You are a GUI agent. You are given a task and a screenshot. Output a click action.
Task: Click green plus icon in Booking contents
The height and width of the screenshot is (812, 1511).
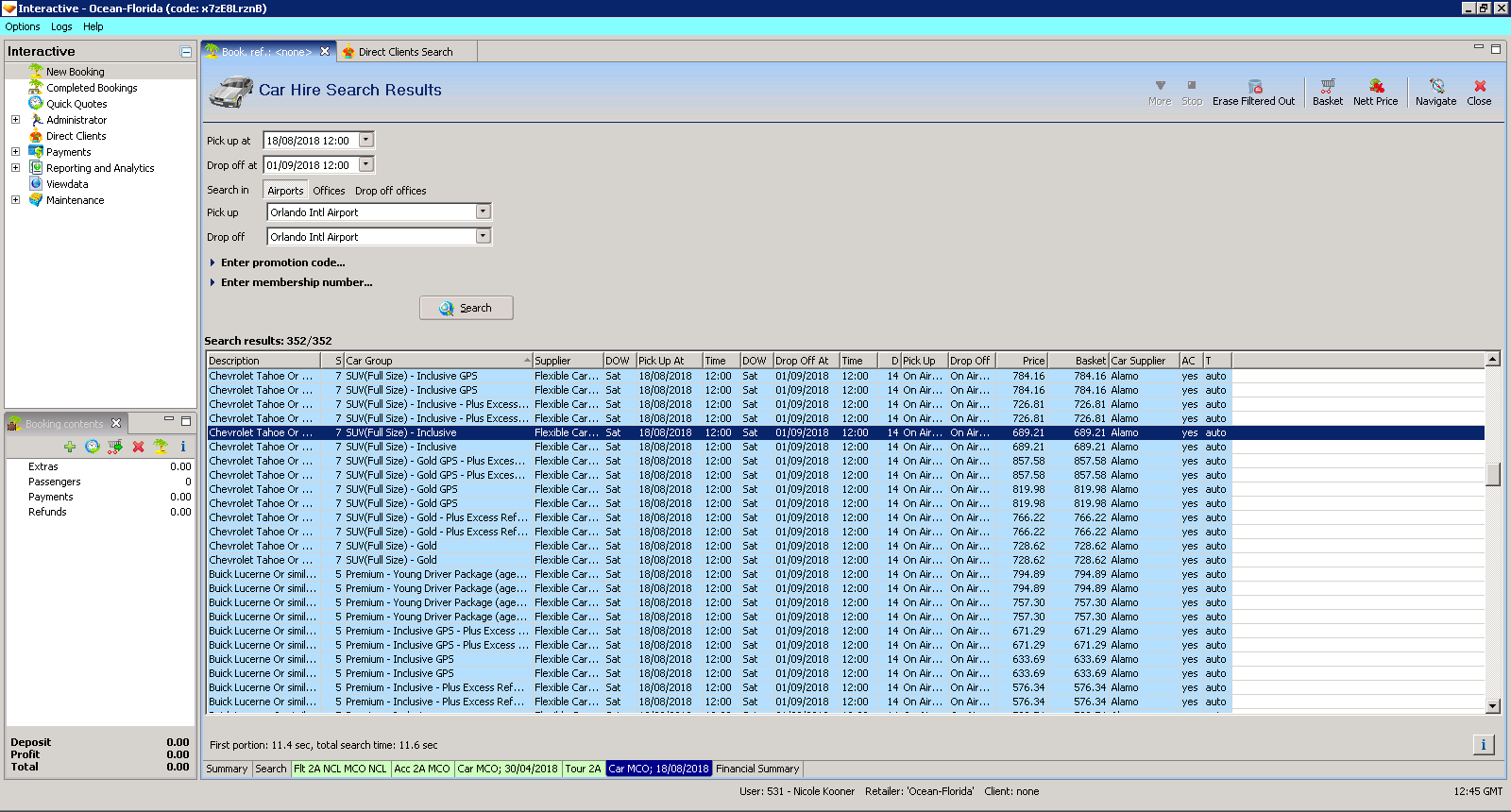pyautogui.click(x=70, y=447)
